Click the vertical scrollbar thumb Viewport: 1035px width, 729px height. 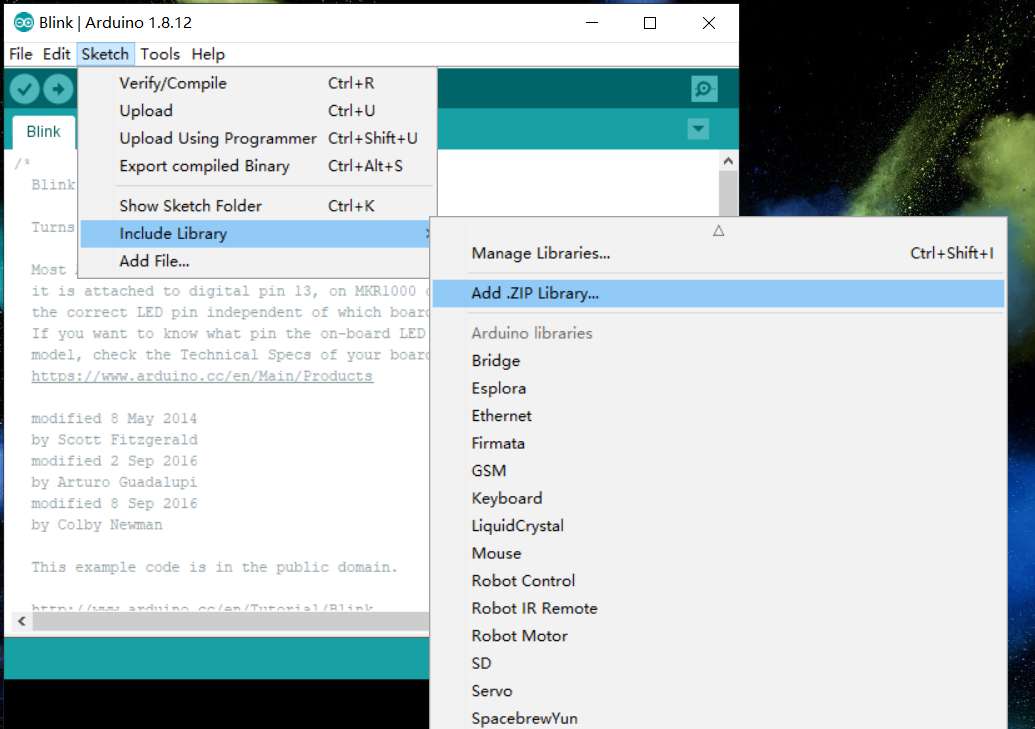point(728,193)
